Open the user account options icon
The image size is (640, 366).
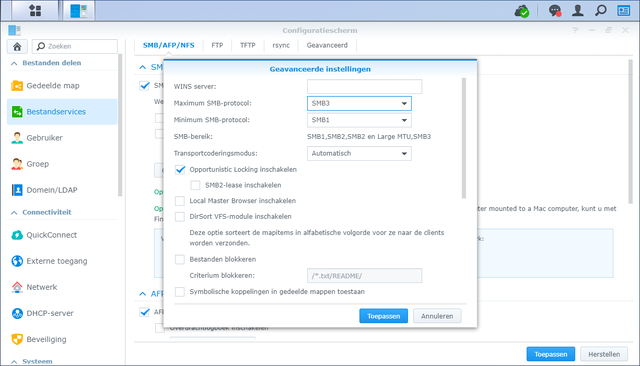[578, 11]
